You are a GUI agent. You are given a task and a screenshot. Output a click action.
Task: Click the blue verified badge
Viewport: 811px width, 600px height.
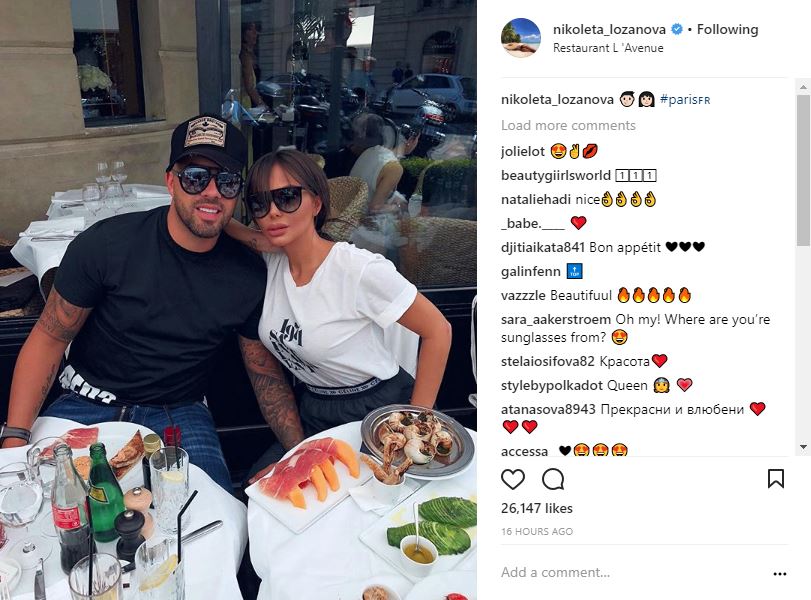pyautogui.click(x=677, y=29)
